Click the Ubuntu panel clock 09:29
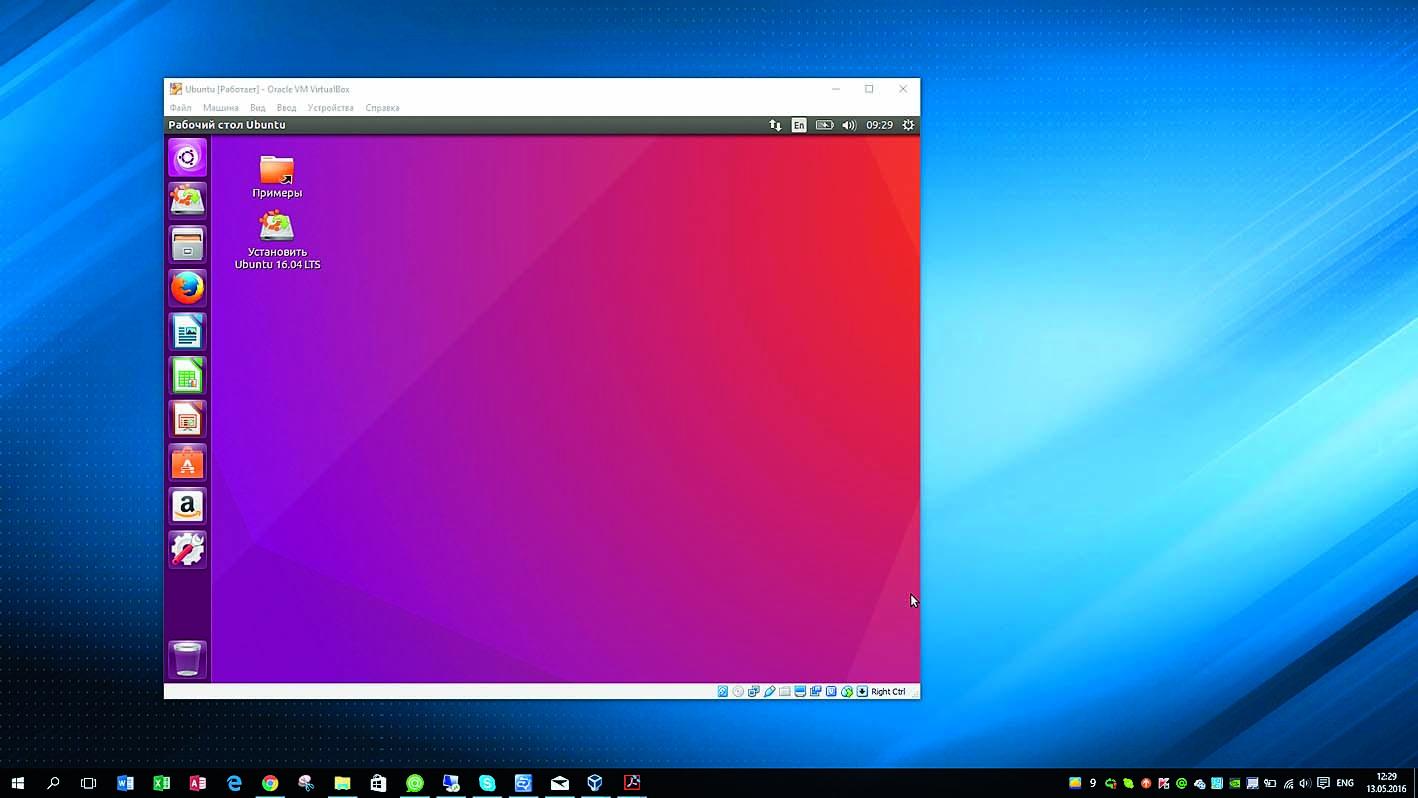Viewport: 1418px width, 798px height. click(x=879, y=125)
